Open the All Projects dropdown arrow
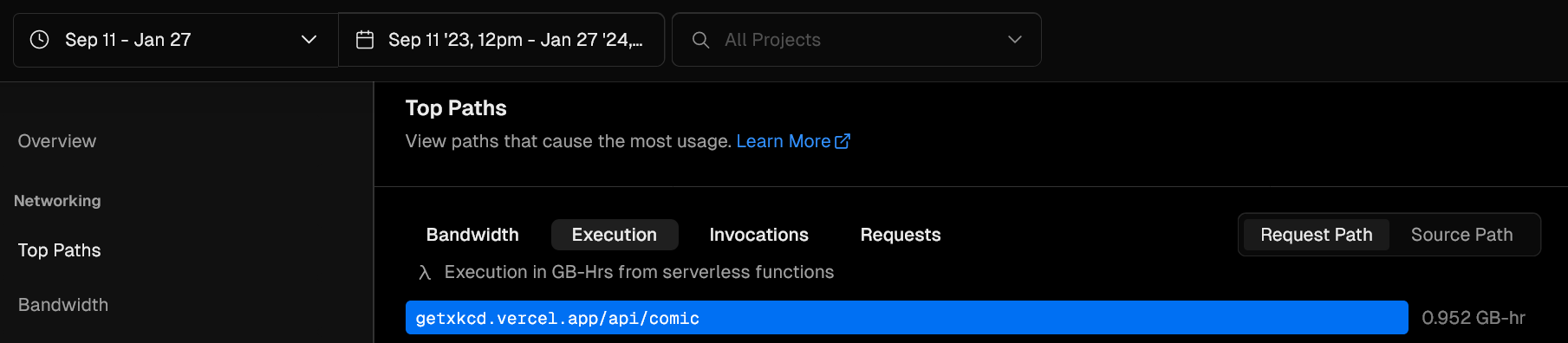Image resolution: width=1568 pixels, height=343 pixels. (1015, 40)
